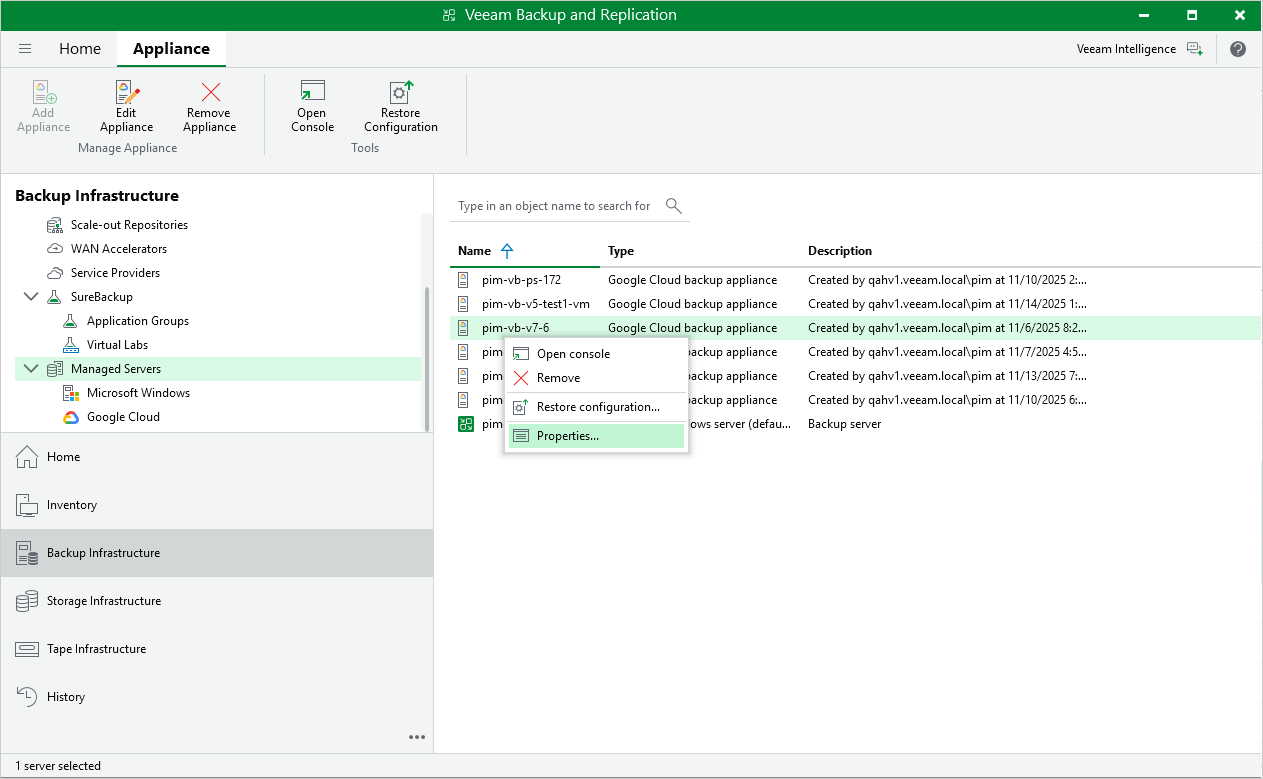Select WAN Accelerators tree node

point(118,249)
